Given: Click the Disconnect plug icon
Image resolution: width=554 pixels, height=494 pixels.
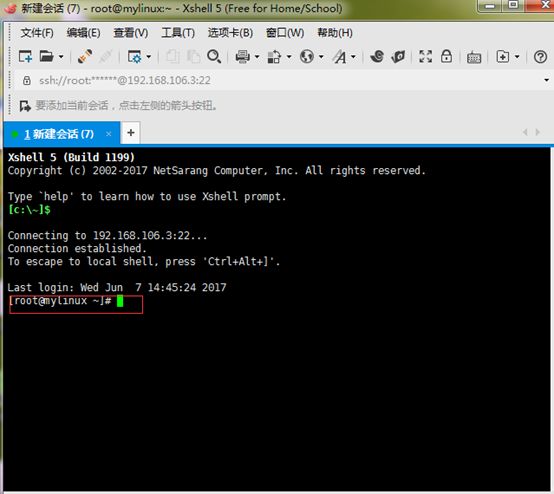Looking at the screenshot, I should (85, 56).
